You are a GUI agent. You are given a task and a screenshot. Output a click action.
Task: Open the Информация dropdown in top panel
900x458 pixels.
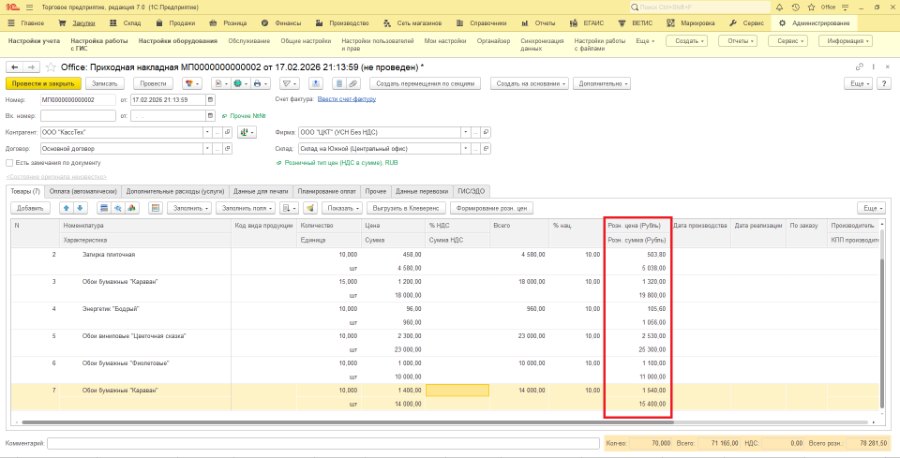tap(845, 41)
